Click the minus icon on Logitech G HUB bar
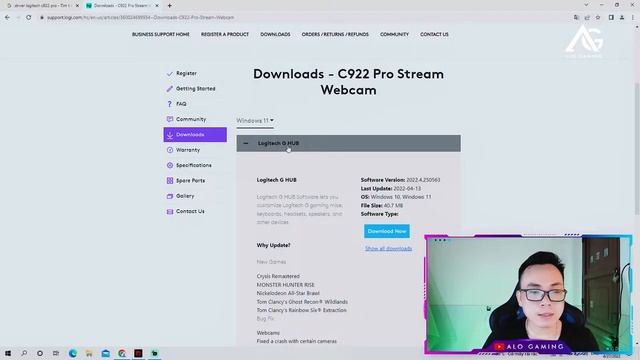This screenshot has height=360, width=640. 245,143
